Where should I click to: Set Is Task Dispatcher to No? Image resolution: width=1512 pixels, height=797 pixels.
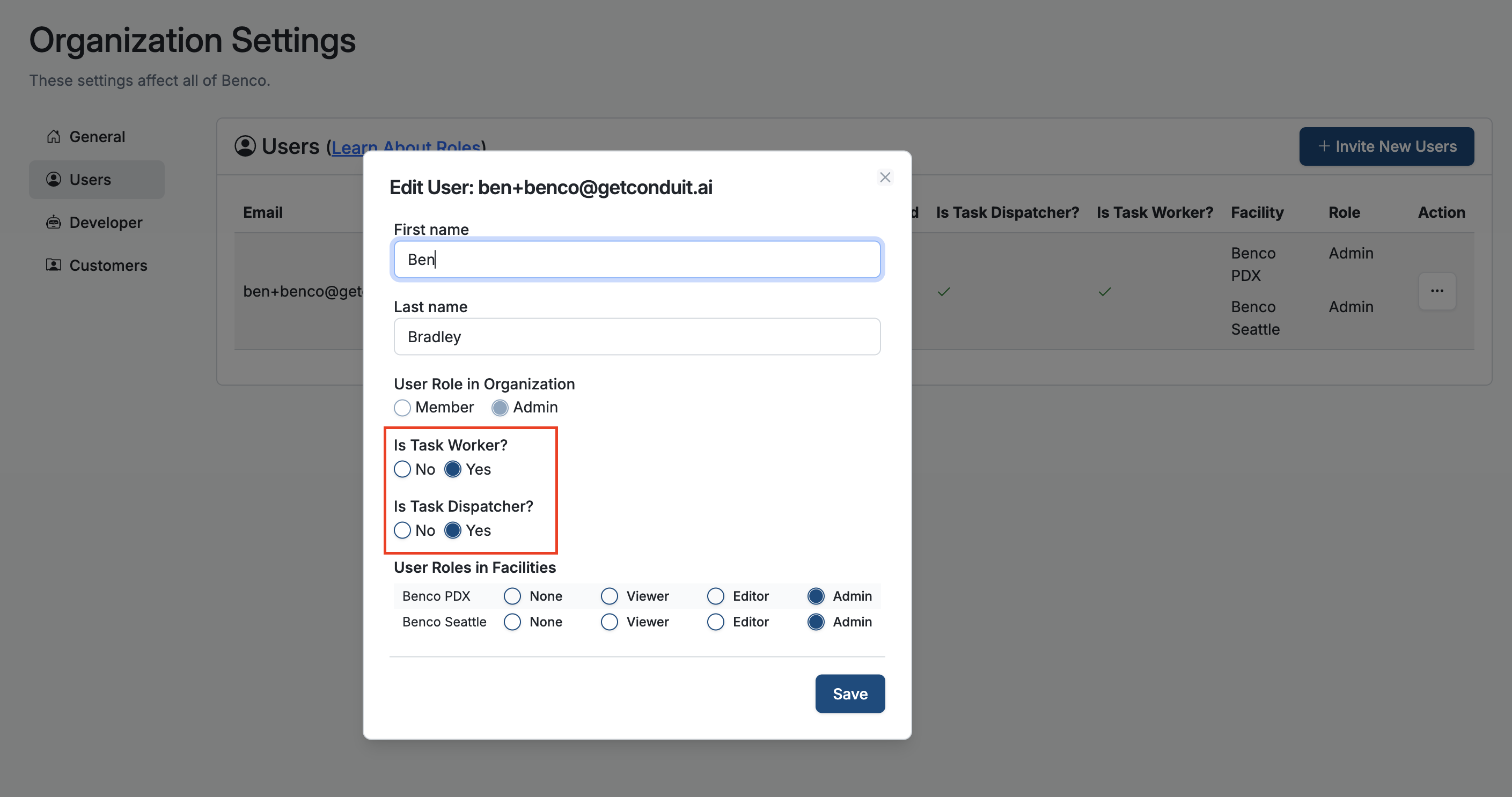point(402,530)
